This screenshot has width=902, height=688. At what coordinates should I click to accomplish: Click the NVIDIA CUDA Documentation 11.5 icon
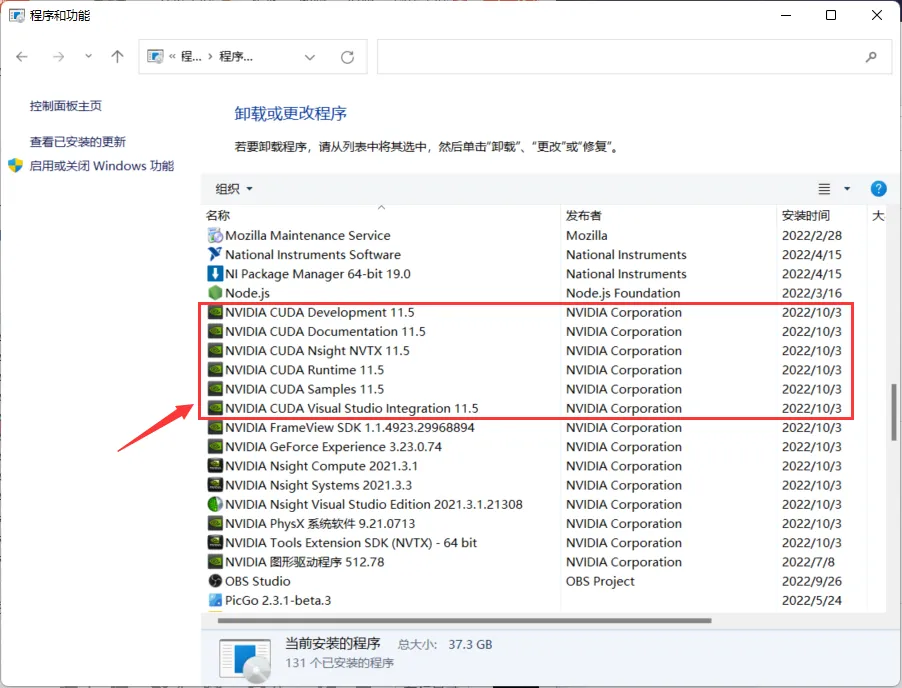(x=215, y=331)
